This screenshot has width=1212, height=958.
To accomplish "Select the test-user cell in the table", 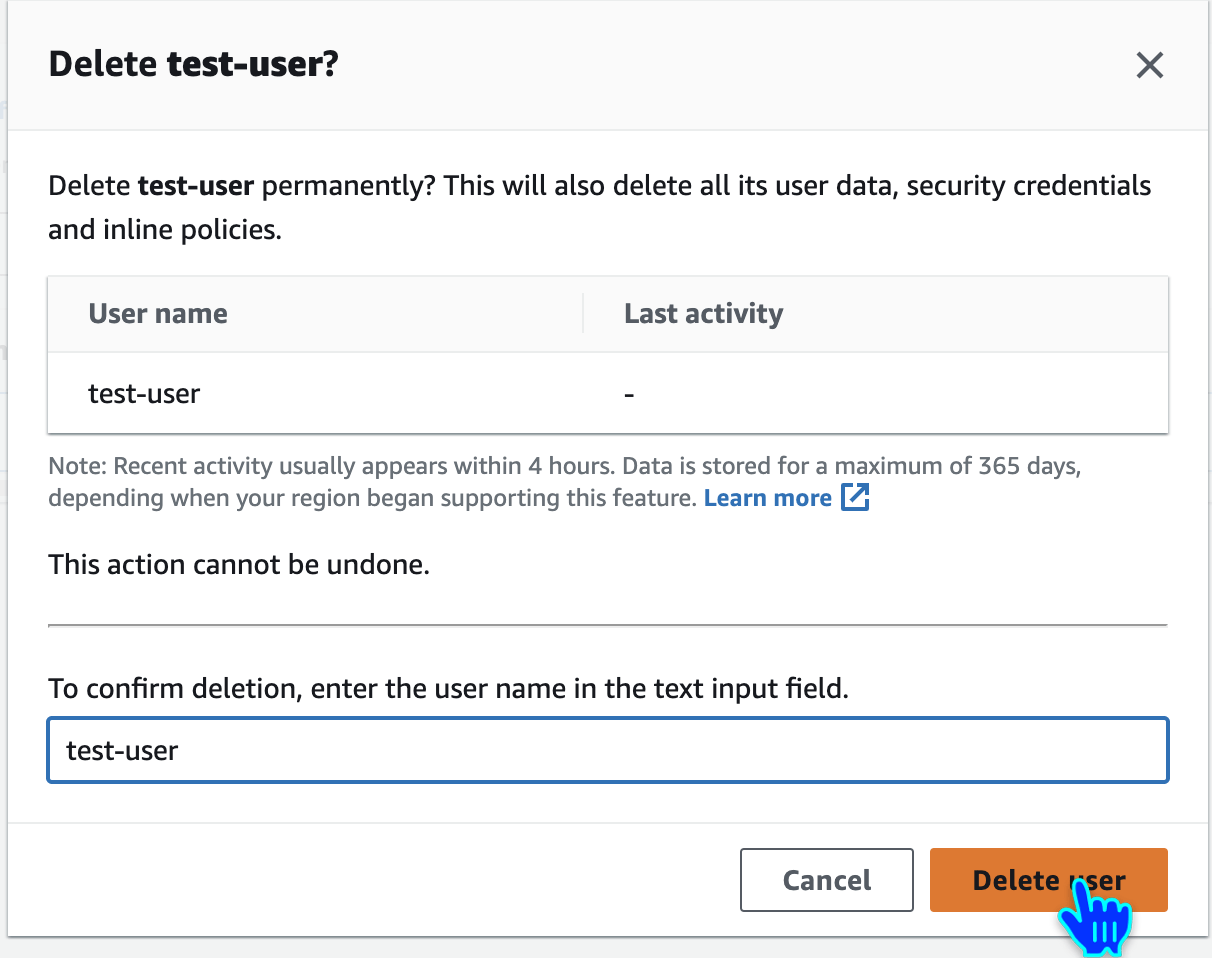I will coord(144,393).
